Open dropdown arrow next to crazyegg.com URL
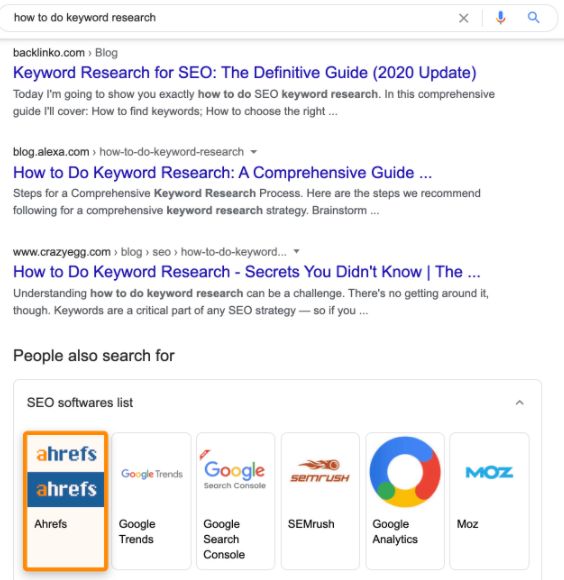Screen dimensions: 564x580 point(296,252)
